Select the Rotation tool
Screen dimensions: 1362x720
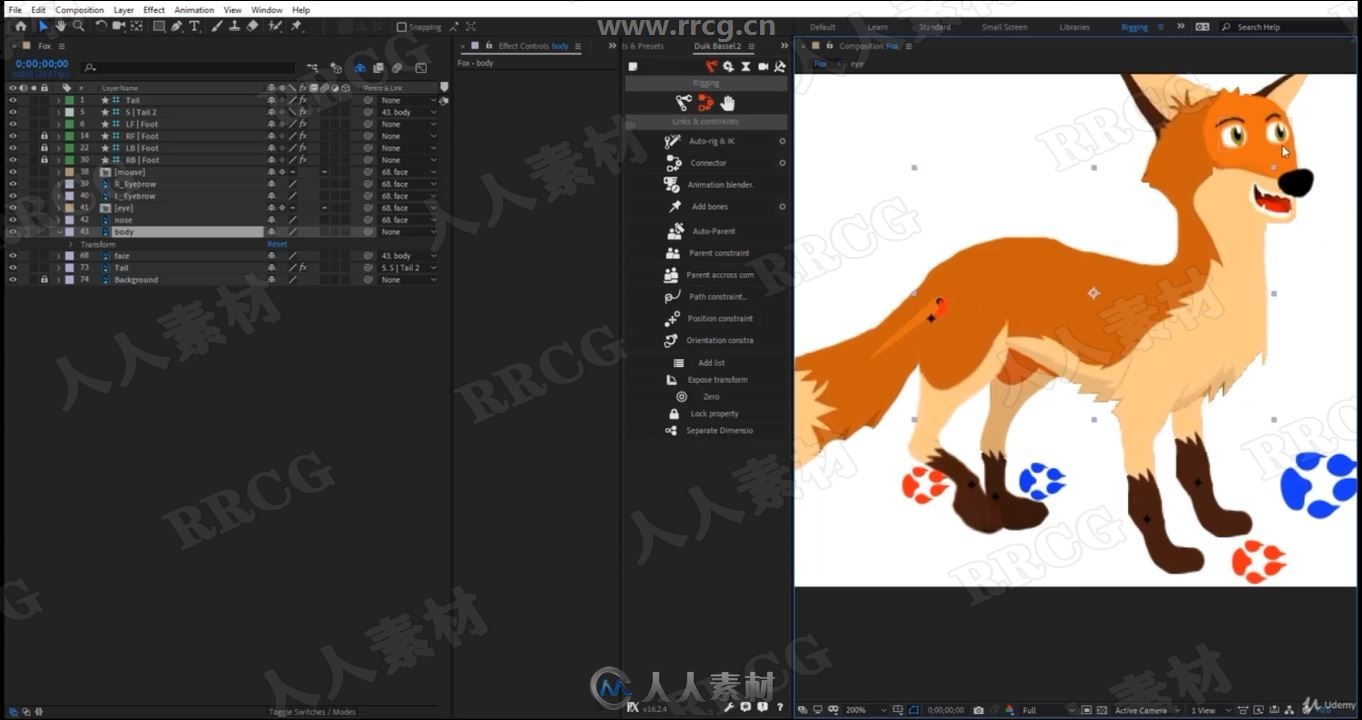(x=101, y=26)
